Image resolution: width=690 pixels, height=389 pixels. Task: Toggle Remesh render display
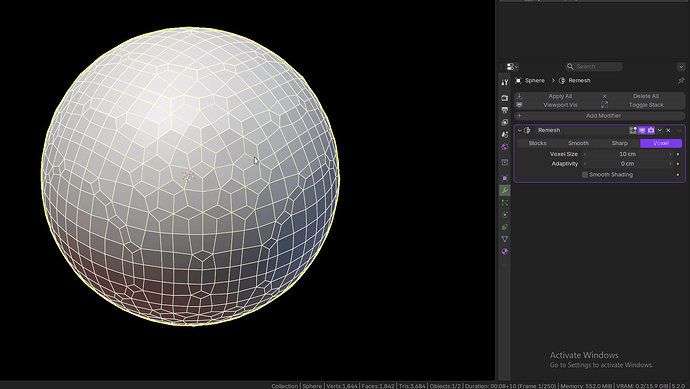[x=650, y=130]
